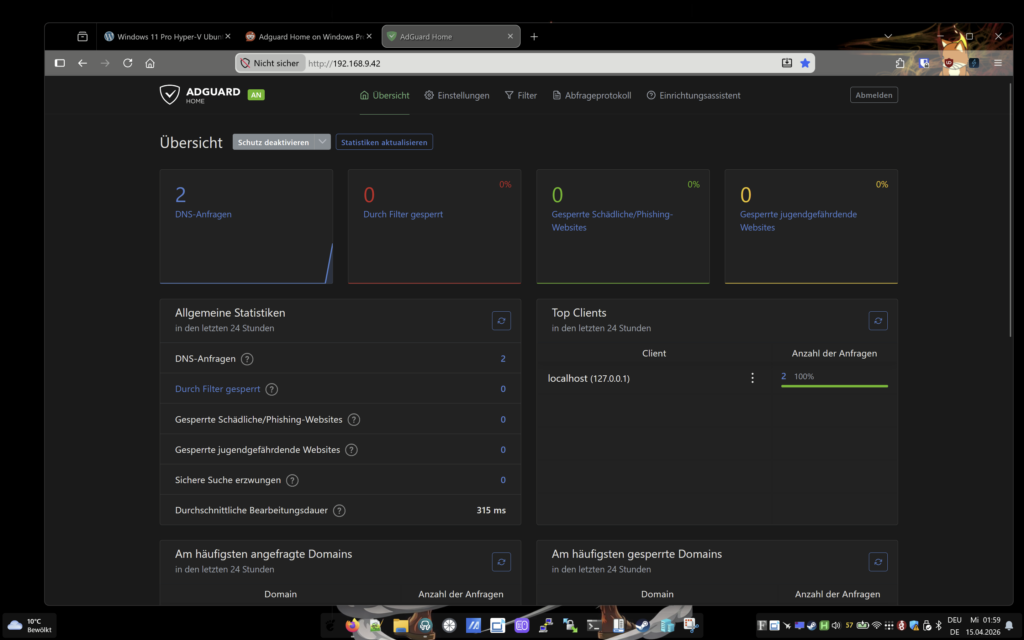Show help for Sichere Suche erzwungen
The height and width of the screenshot is (640, 1024).
coord(292,480)
